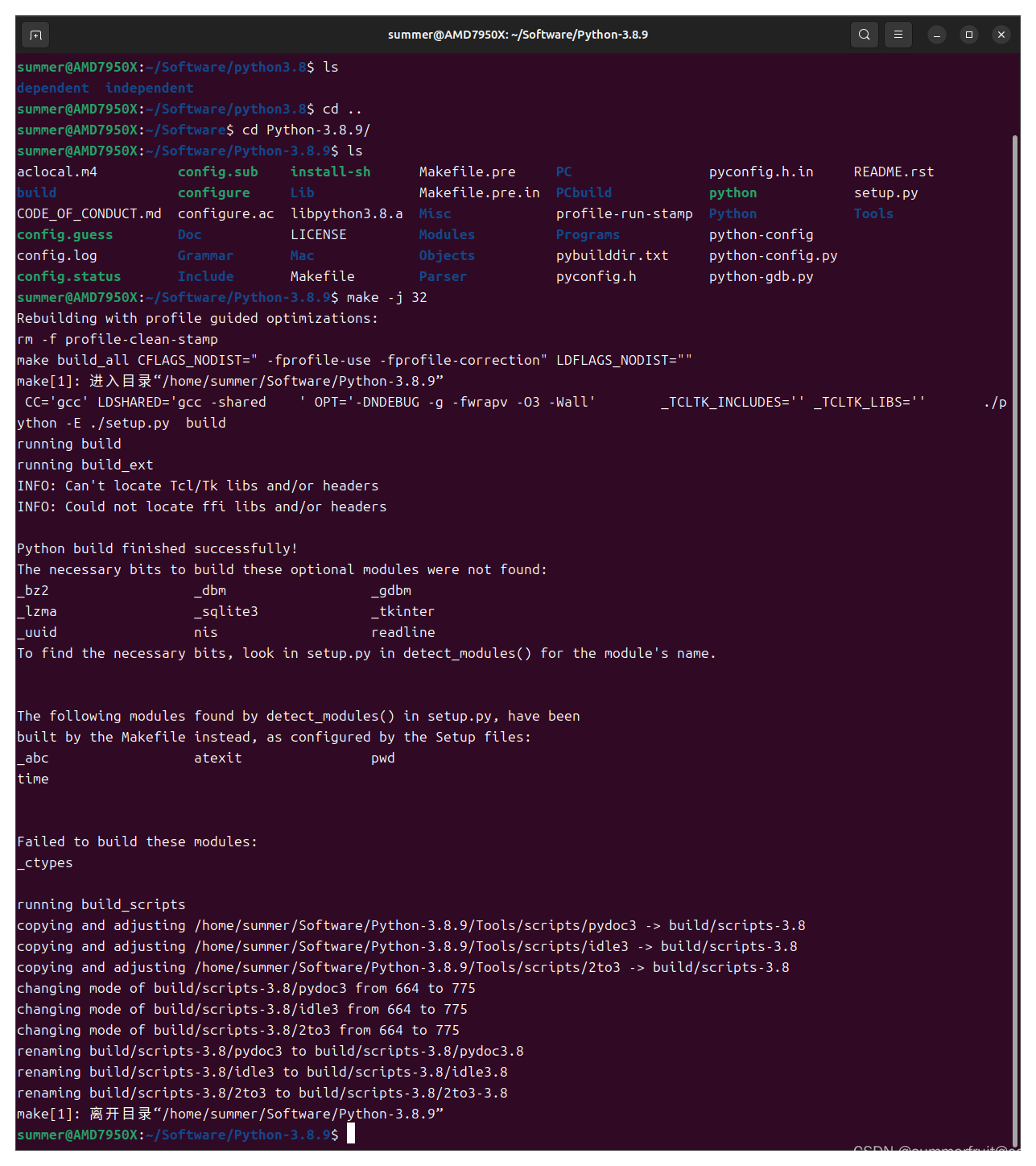Click the 'make -j 32' command
Image resolution: width=1036 pixels, height=1166 pixels.
click(x=387, y=297)
